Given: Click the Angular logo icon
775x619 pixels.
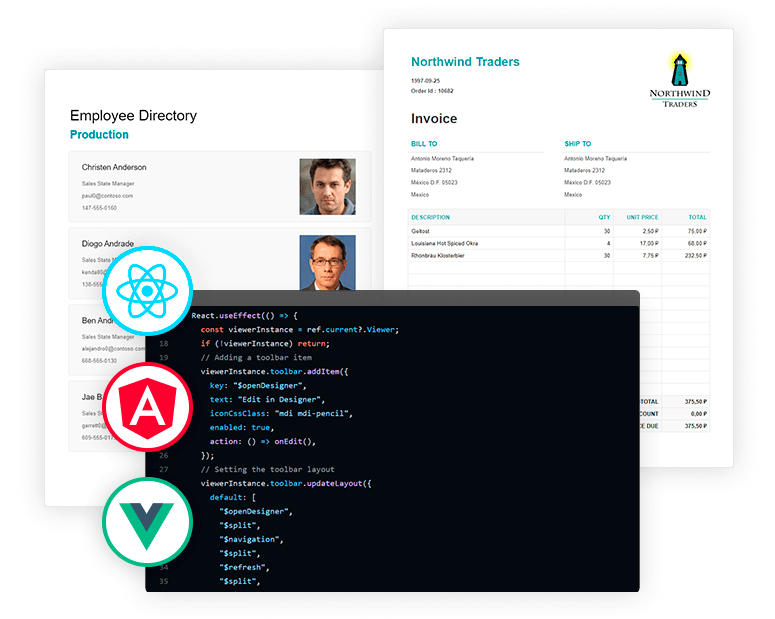Looking at the screenshot, I should [147, 408].
